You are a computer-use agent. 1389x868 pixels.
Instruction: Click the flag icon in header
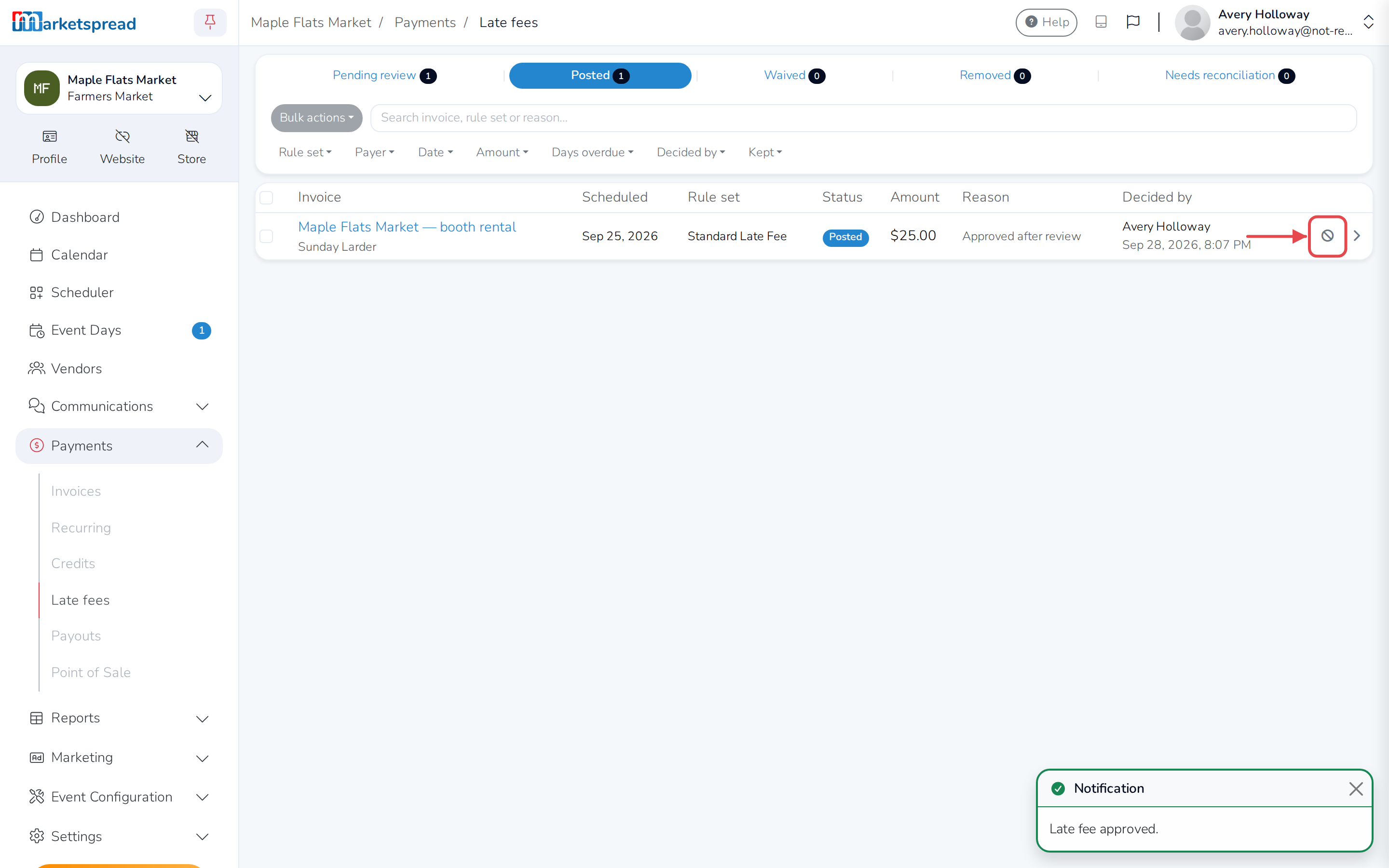(x=1133, y=22)
